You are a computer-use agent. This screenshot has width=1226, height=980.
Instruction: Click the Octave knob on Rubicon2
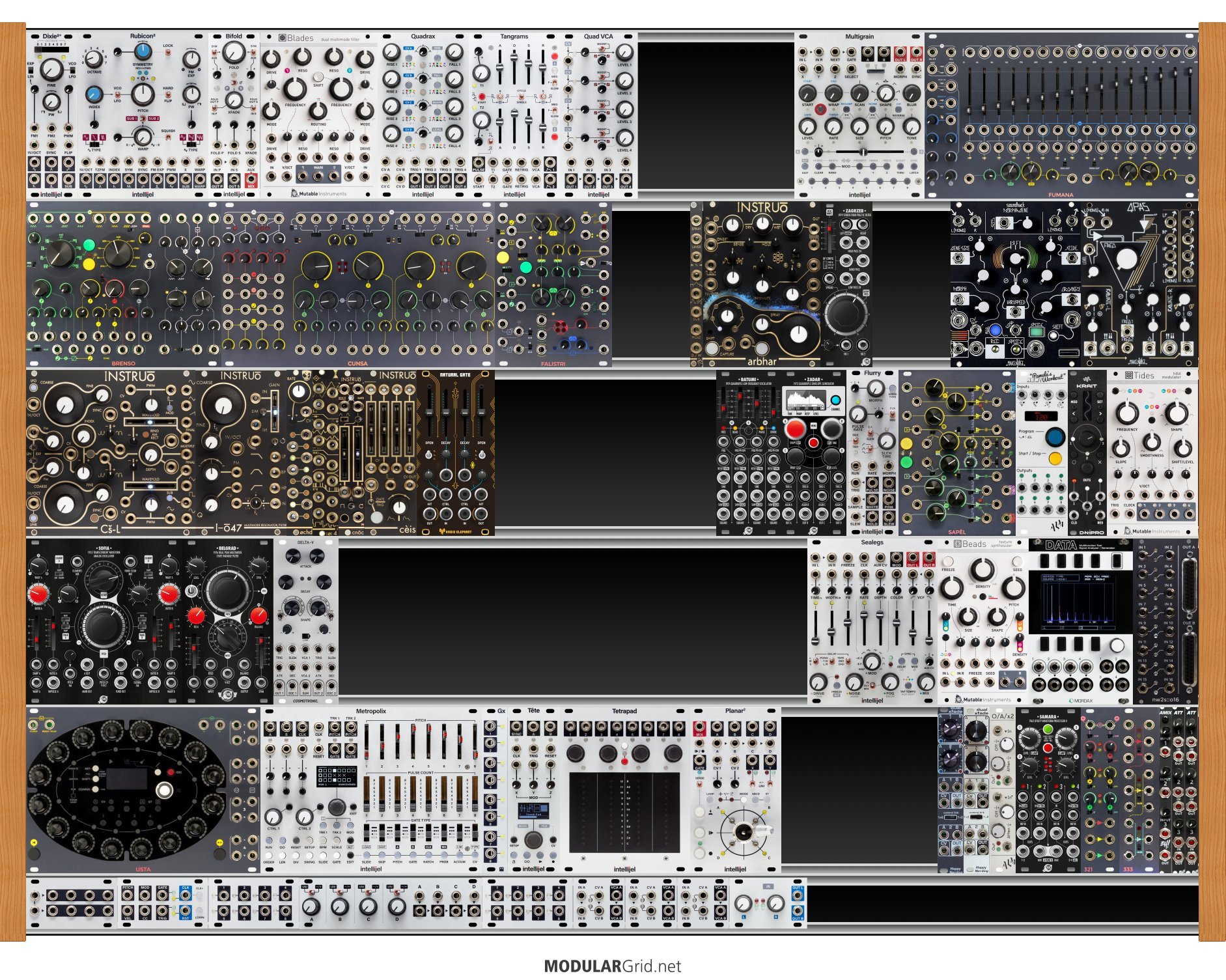point(94,59)
